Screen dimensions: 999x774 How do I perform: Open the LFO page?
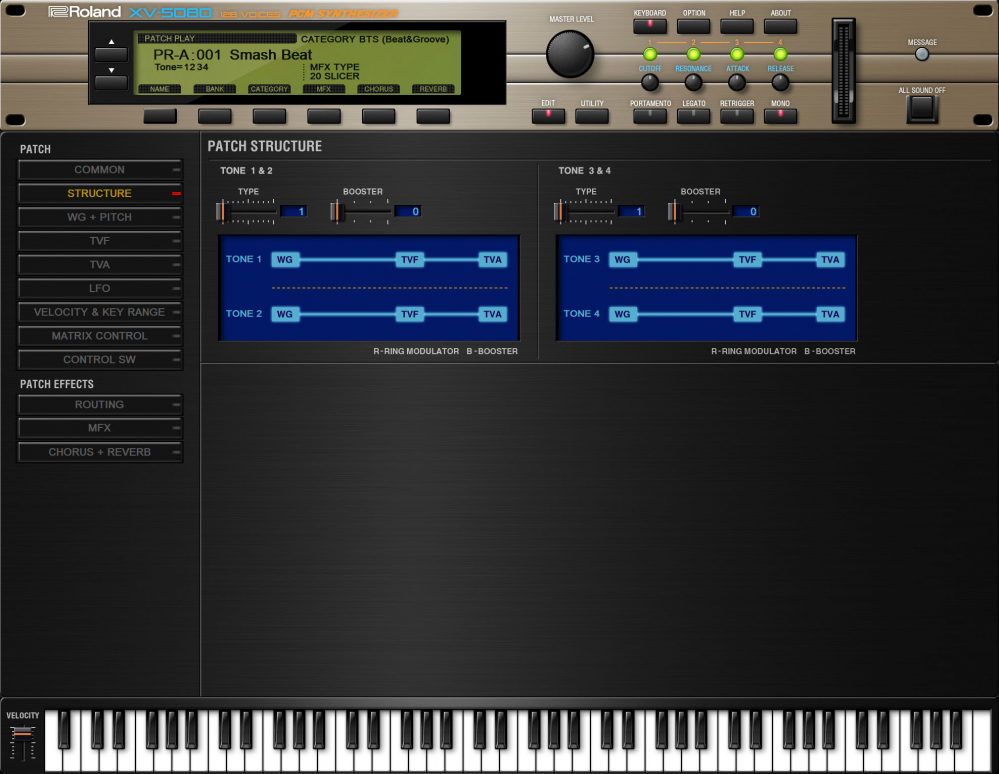tap(100, 288)
